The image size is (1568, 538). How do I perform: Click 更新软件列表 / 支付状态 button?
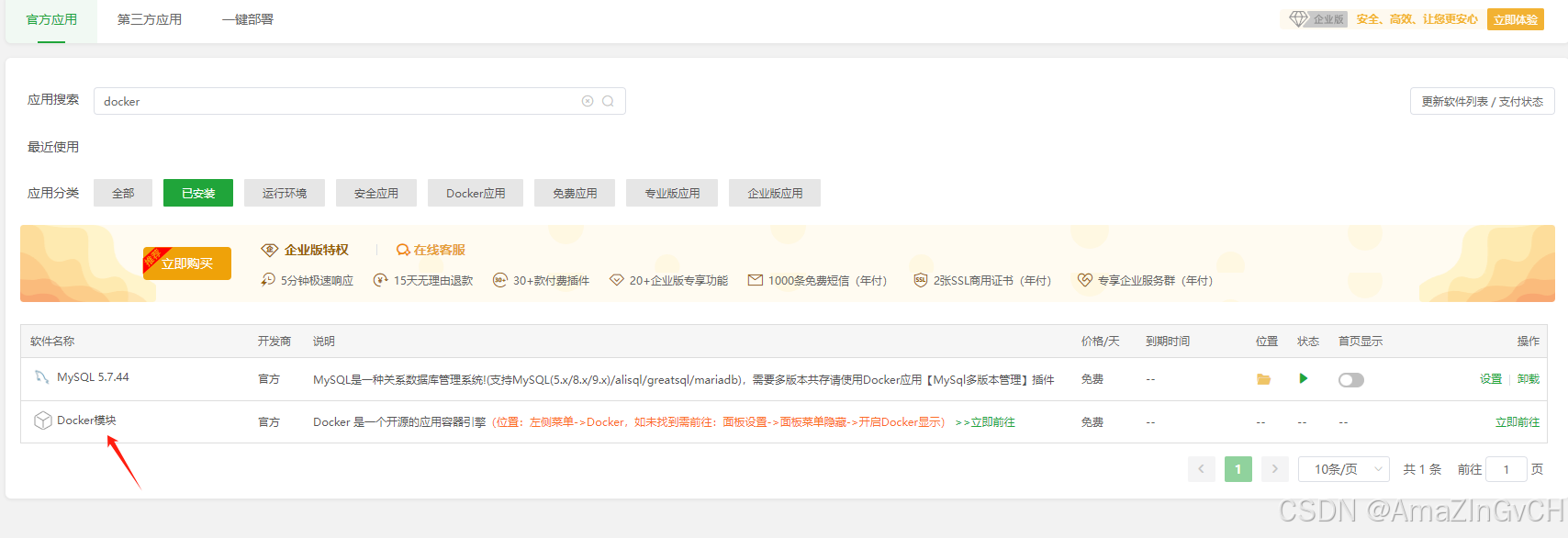coord(1483,101)
